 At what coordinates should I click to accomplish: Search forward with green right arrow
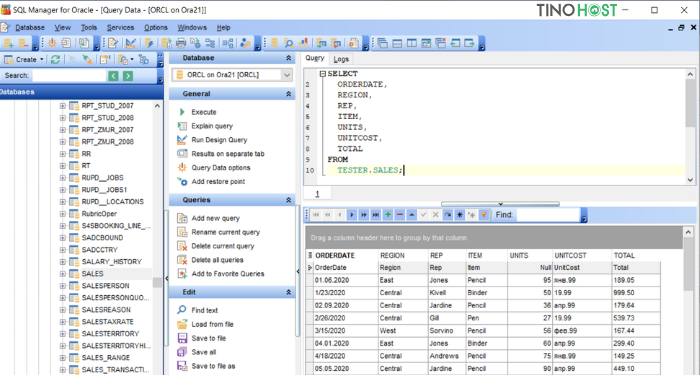click(128, 76)
